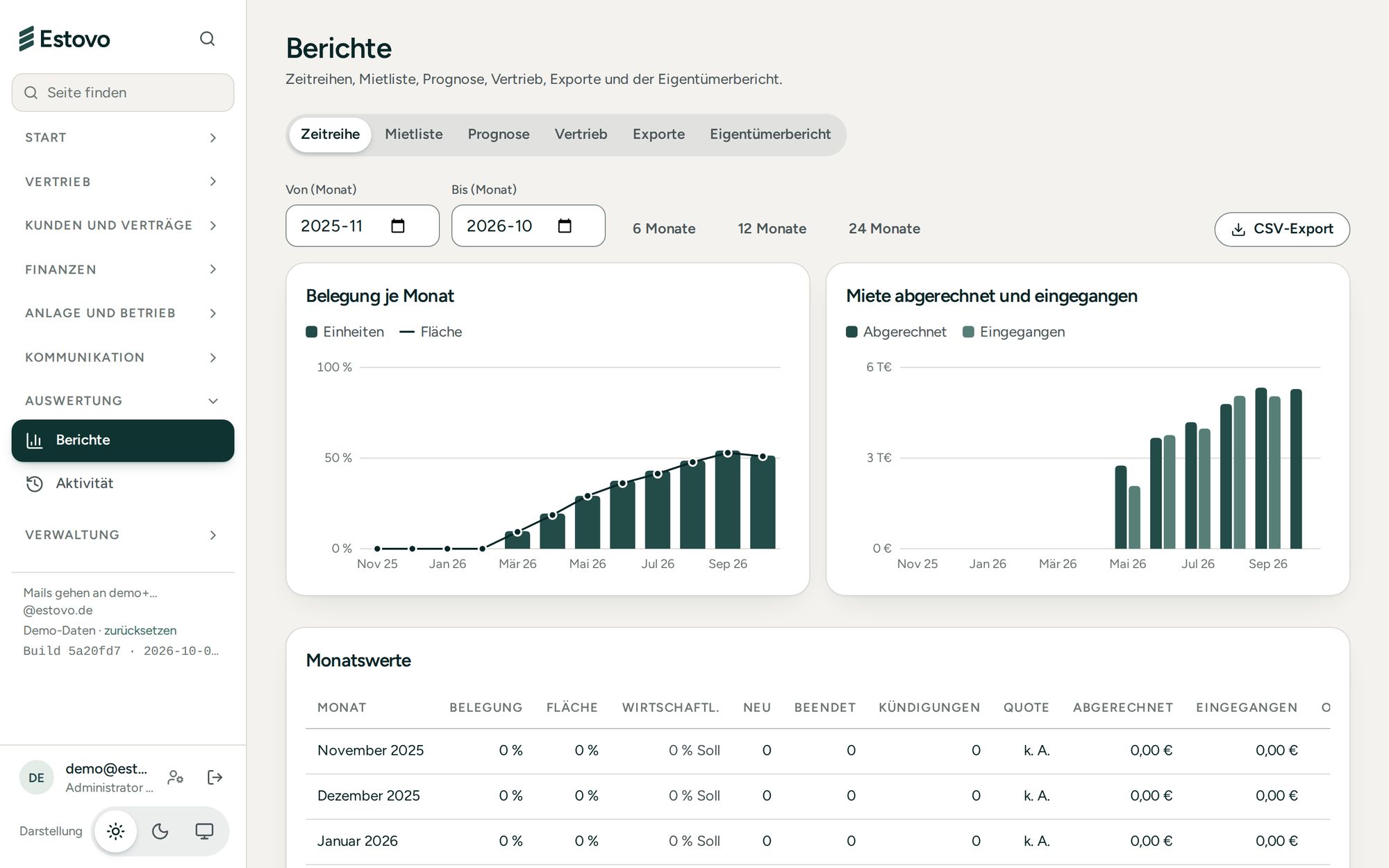The height and width of the screenshot is (868, 1389).
Task: Switch to dark theme moon icon
Action: pos(160,831)
